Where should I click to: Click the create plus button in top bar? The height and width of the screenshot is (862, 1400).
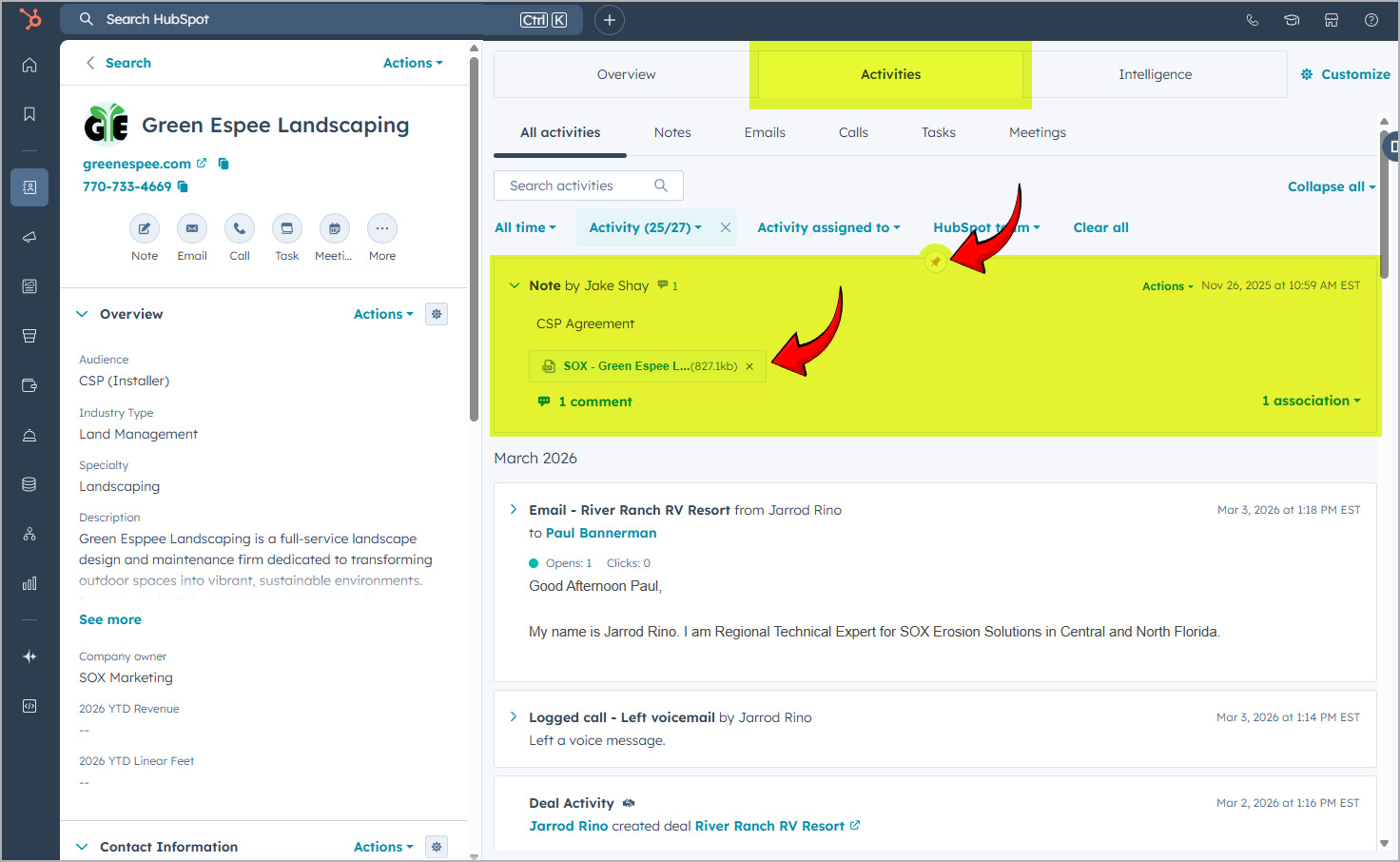click(x=610, y=20)
